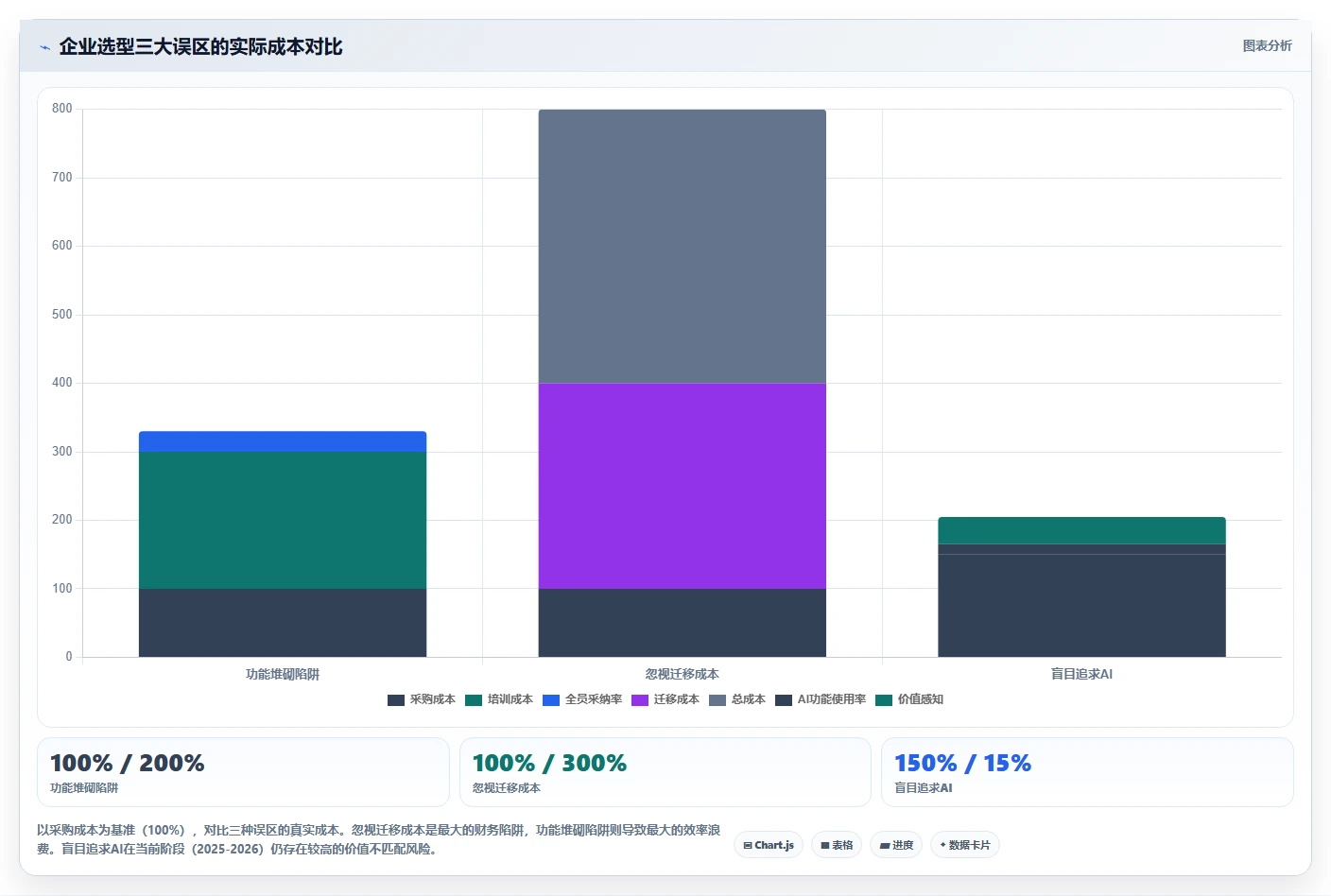
Task: Toggle the 总成本 legend item
Action: pos(737,699)
